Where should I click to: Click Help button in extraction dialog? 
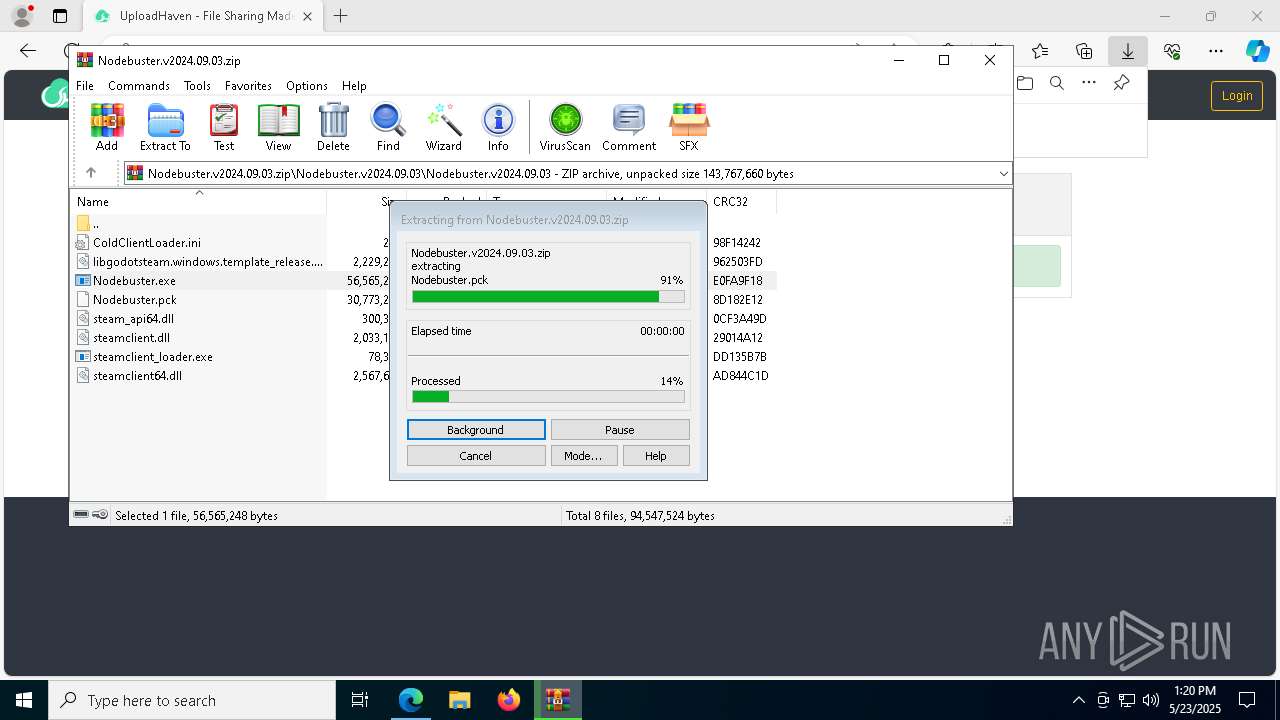click(656, 456)
